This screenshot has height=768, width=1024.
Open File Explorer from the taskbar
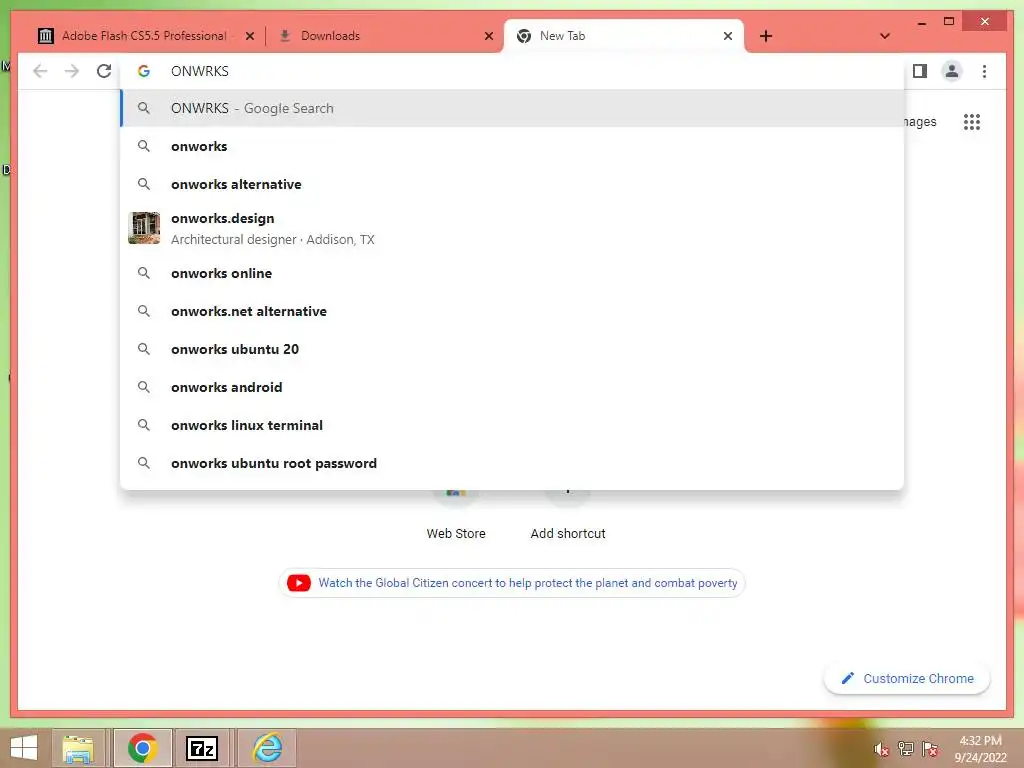click(78, 748)
